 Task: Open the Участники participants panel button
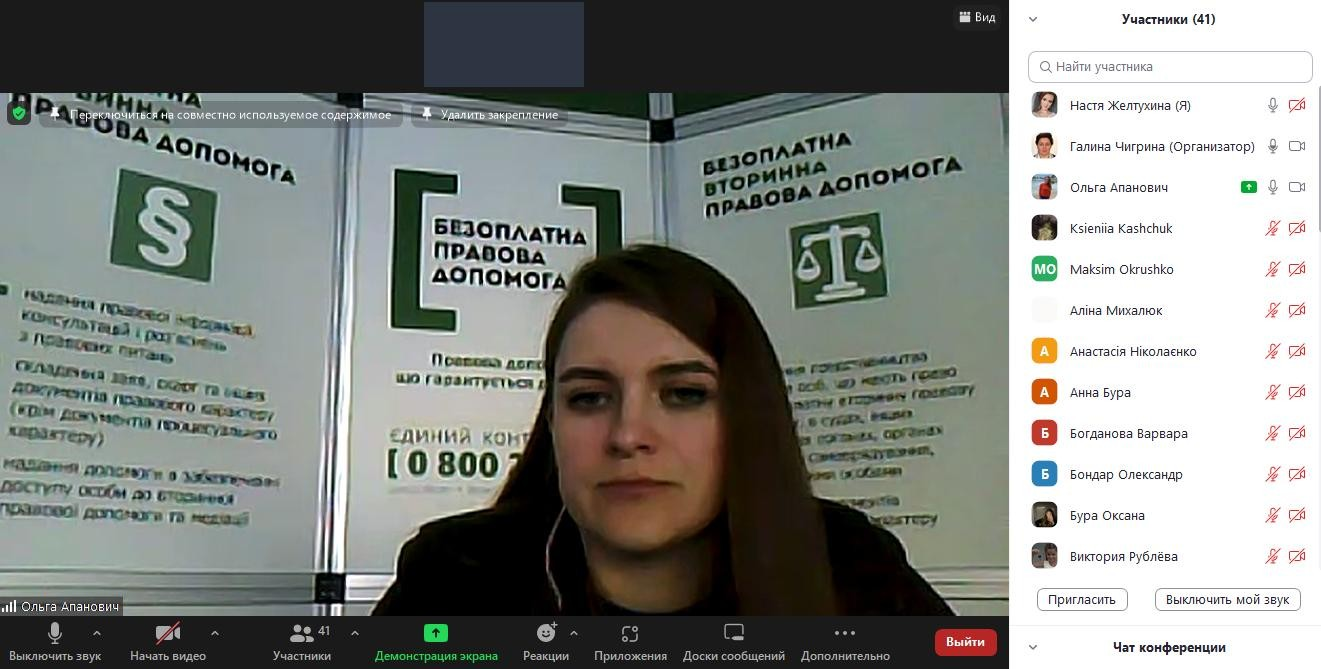302,641
